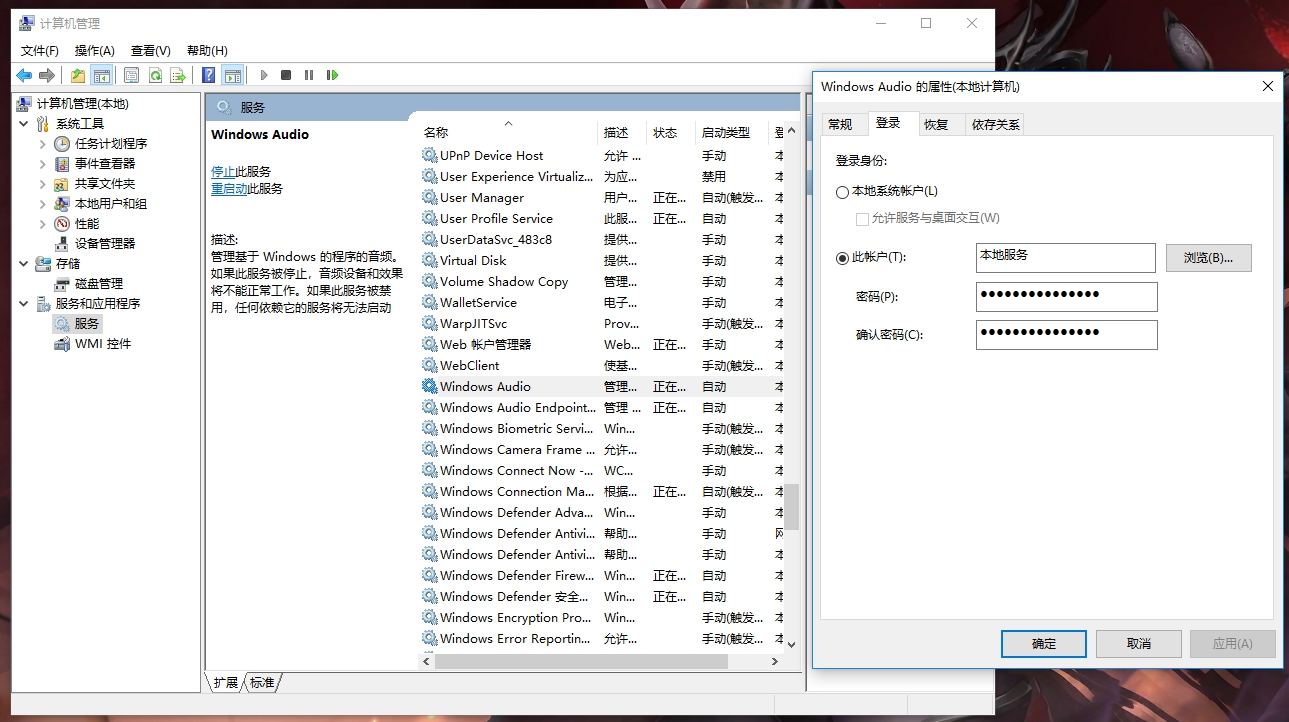Image resolution: width=1289 pixels, height=722 pixels.
Task: Click the 密码(P) password field
Action: click(x=1067, y=297)
